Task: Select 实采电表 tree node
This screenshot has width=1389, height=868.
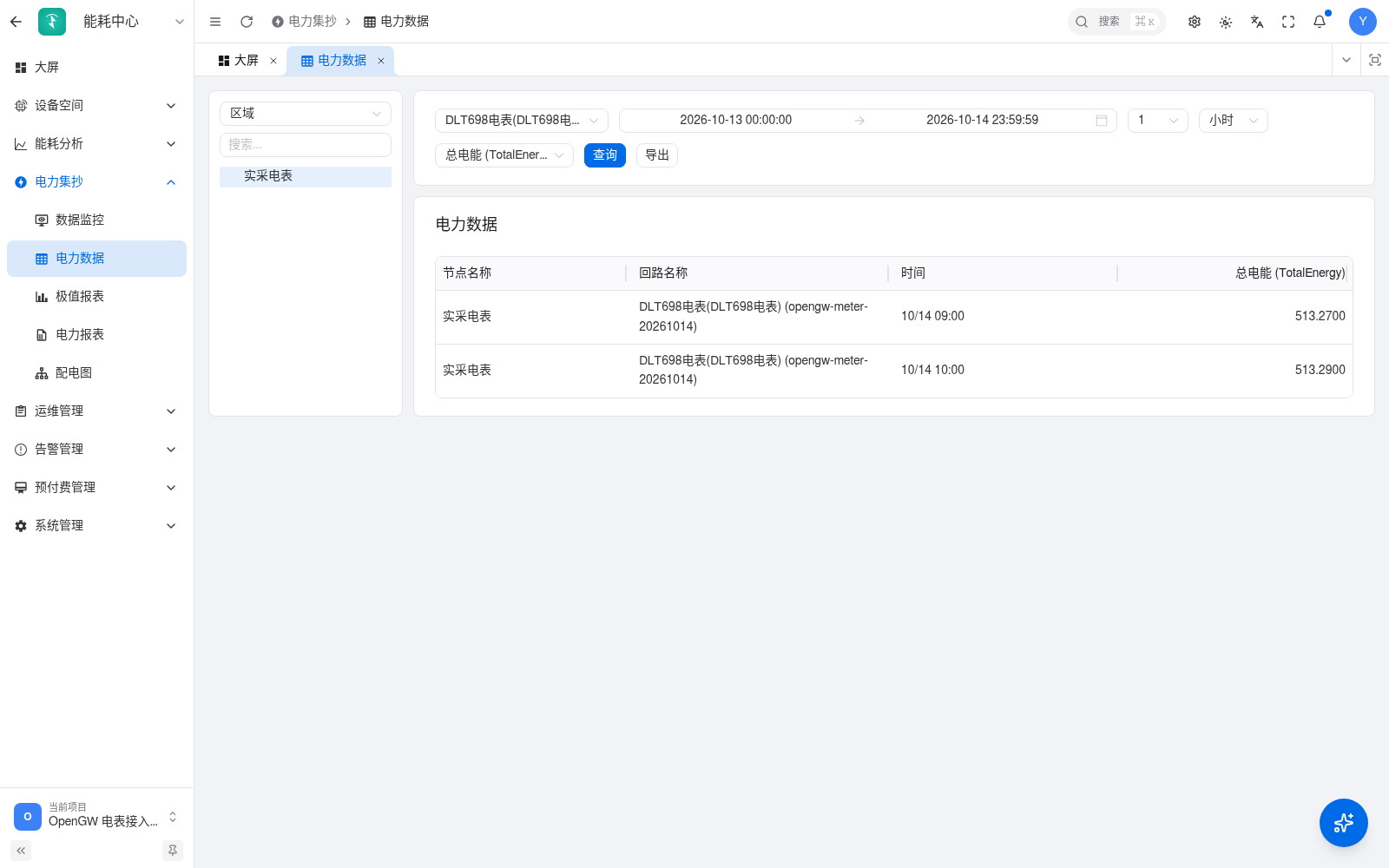Action: (x=306, y=176)
